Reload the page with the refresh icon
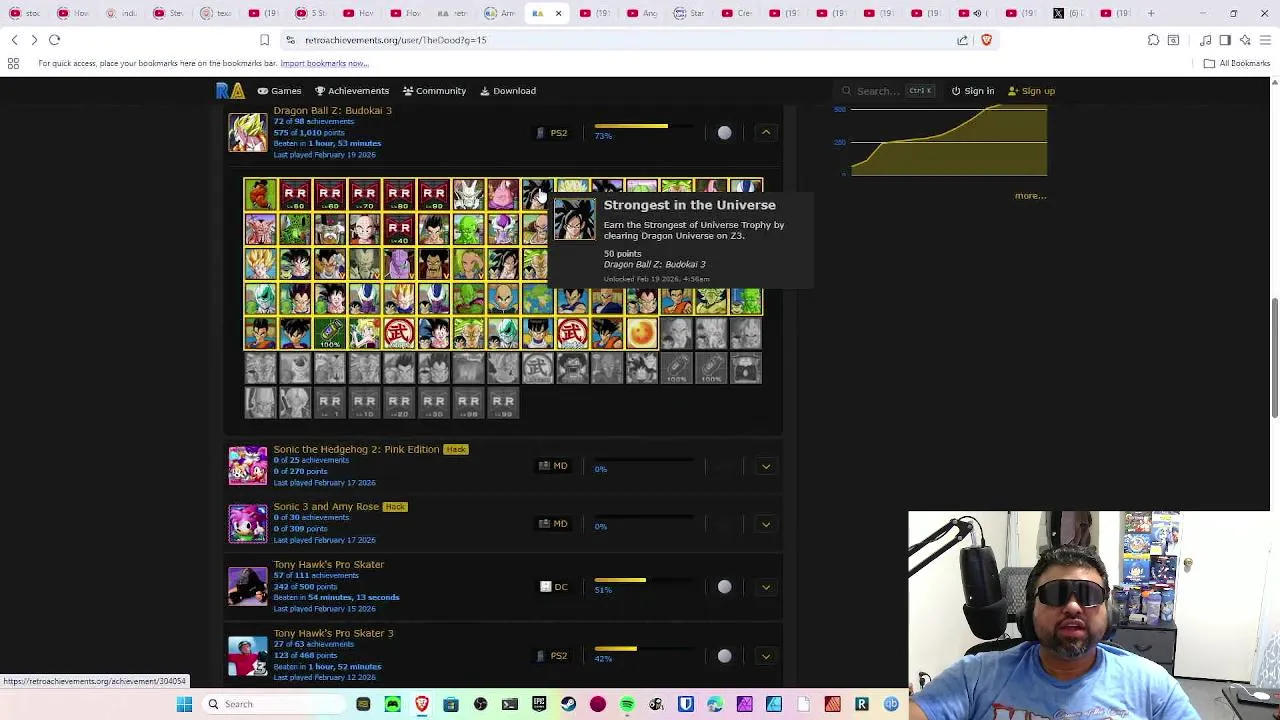The width and height of the screenshot is (1280, 720). (55, 40)
